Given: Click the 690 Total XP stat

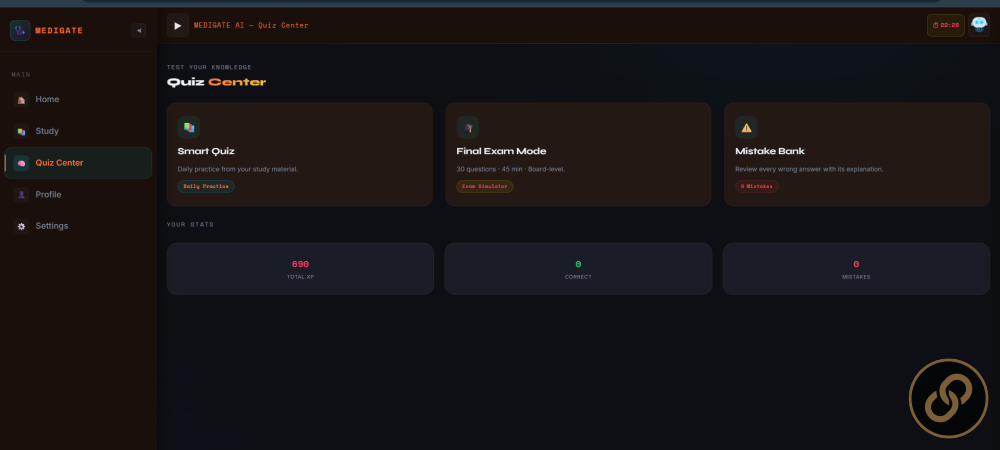Looking at the screenshot, I should (300, 269).
